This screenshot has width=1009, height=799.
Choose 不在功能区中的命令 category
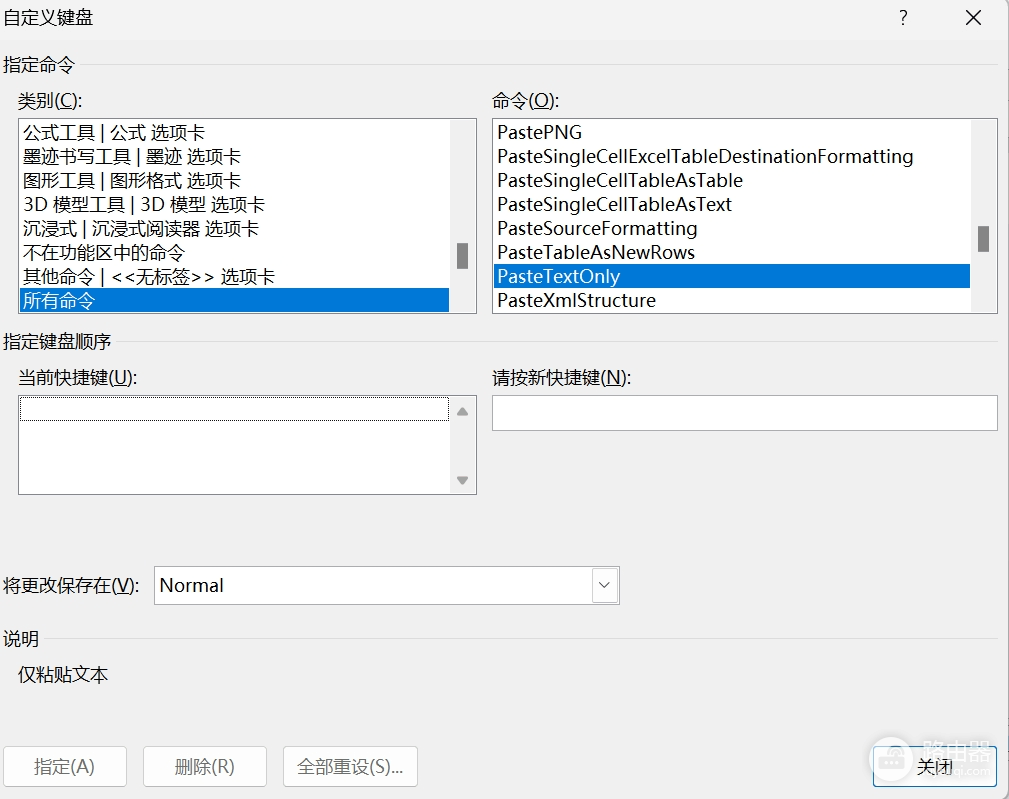point(234,252)
